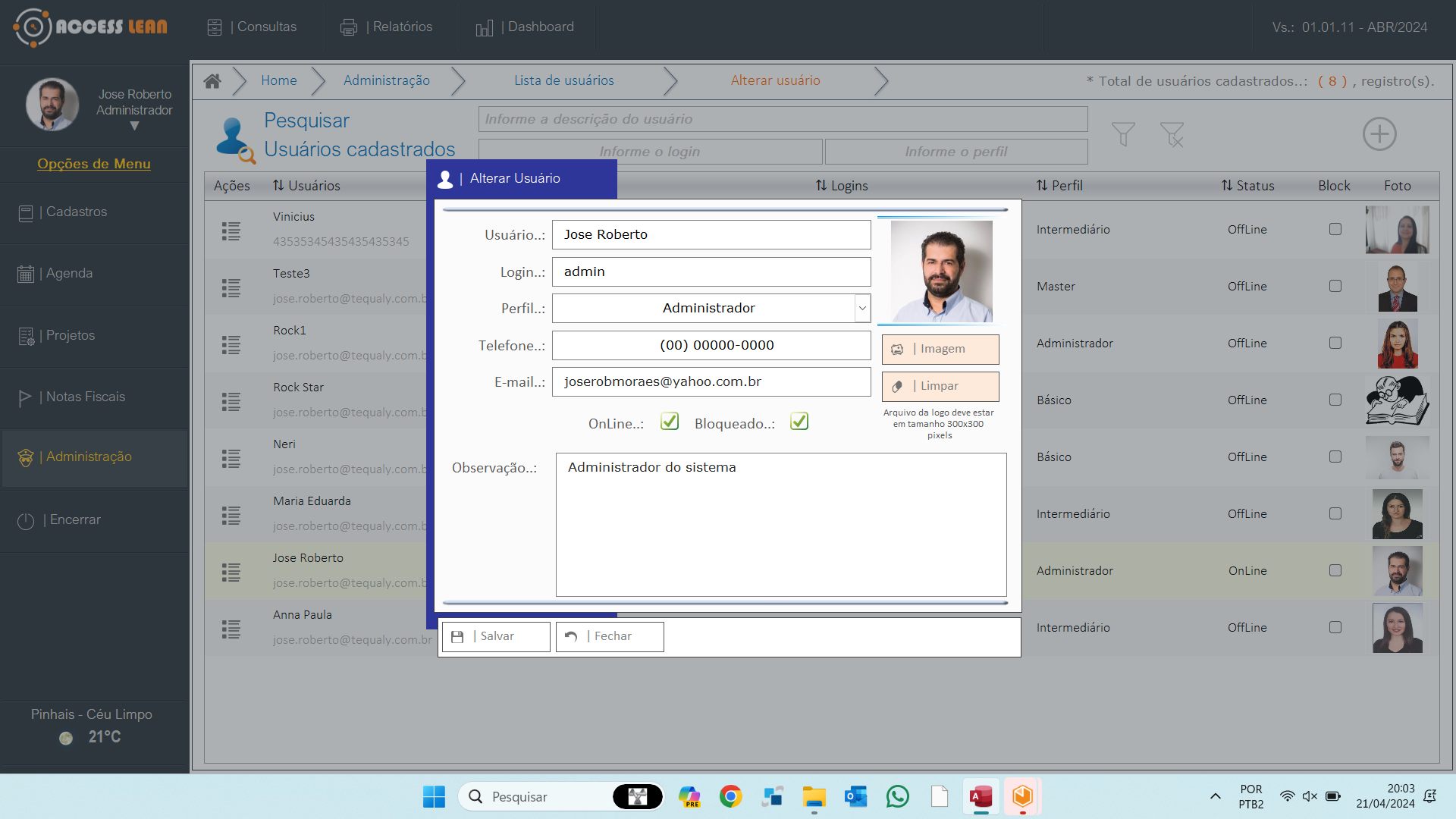Open actions list icon for Vinicius row
The height and width of the screenshot is (819, 1456).
[231, 231]
